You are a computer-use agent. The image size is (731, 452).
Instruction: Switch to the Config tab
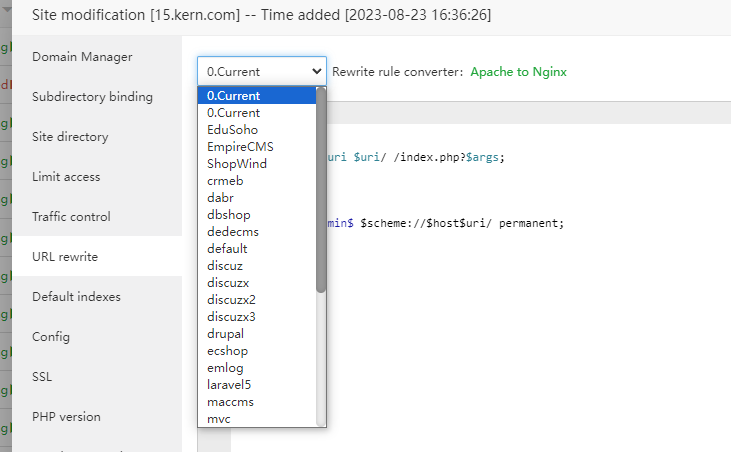coord(51,337)
